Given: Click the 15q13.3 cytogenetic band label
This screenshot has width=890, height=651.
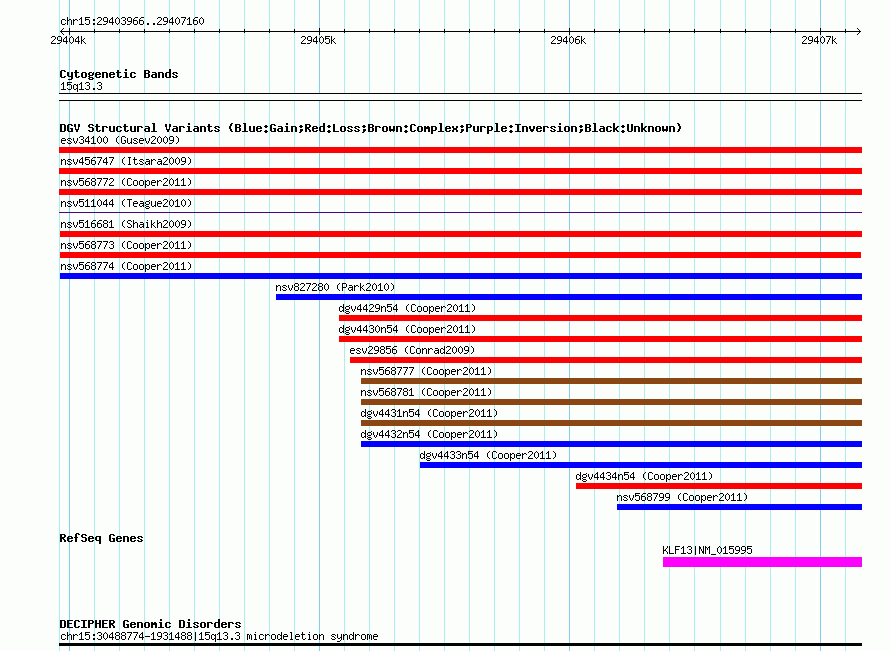Looking at the screenshot, I should coord(81,86).
